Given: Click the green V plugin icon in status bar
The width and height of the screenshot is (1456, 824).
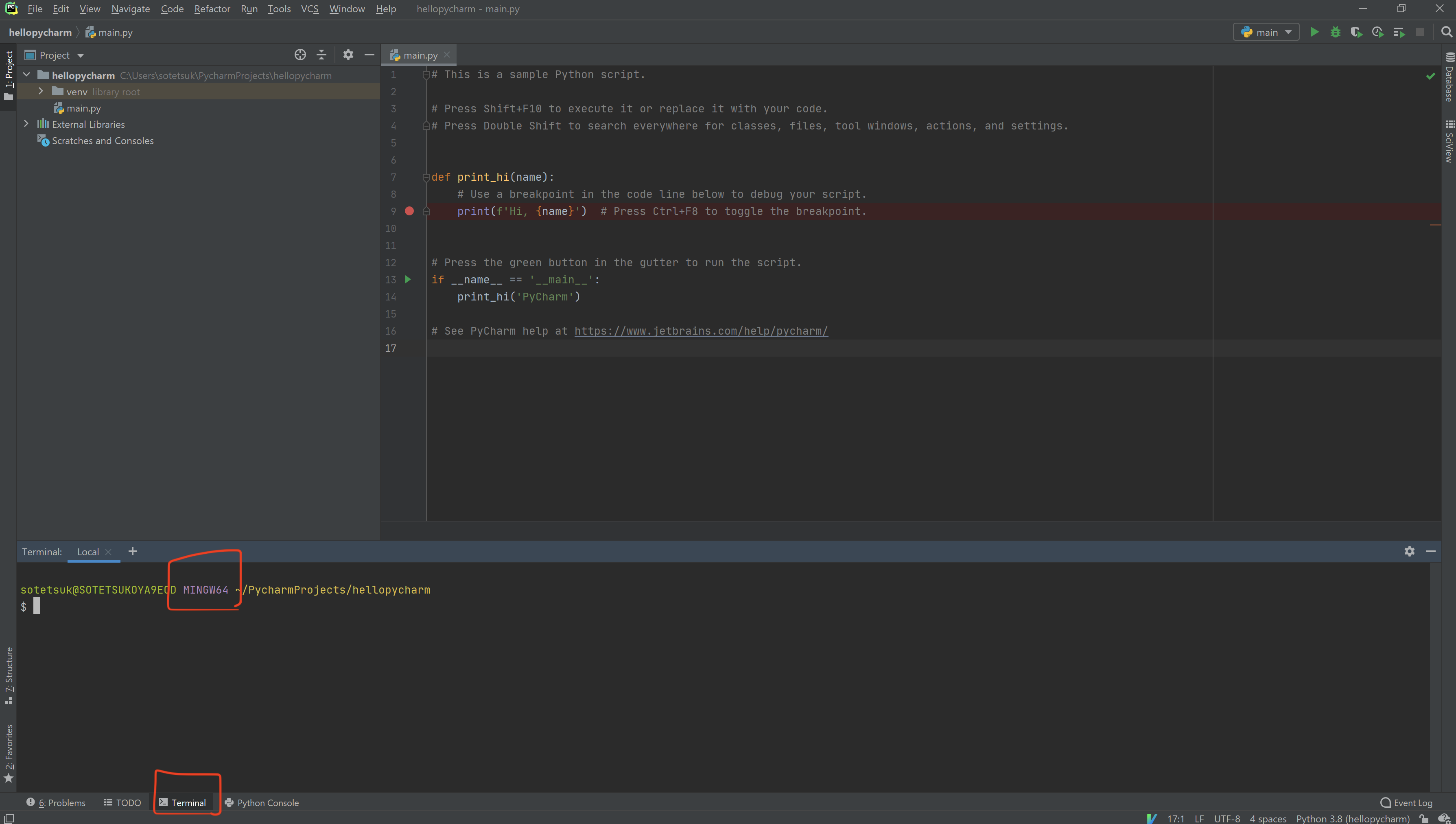Looking at the screenshot, I should tap(1152, 818).
